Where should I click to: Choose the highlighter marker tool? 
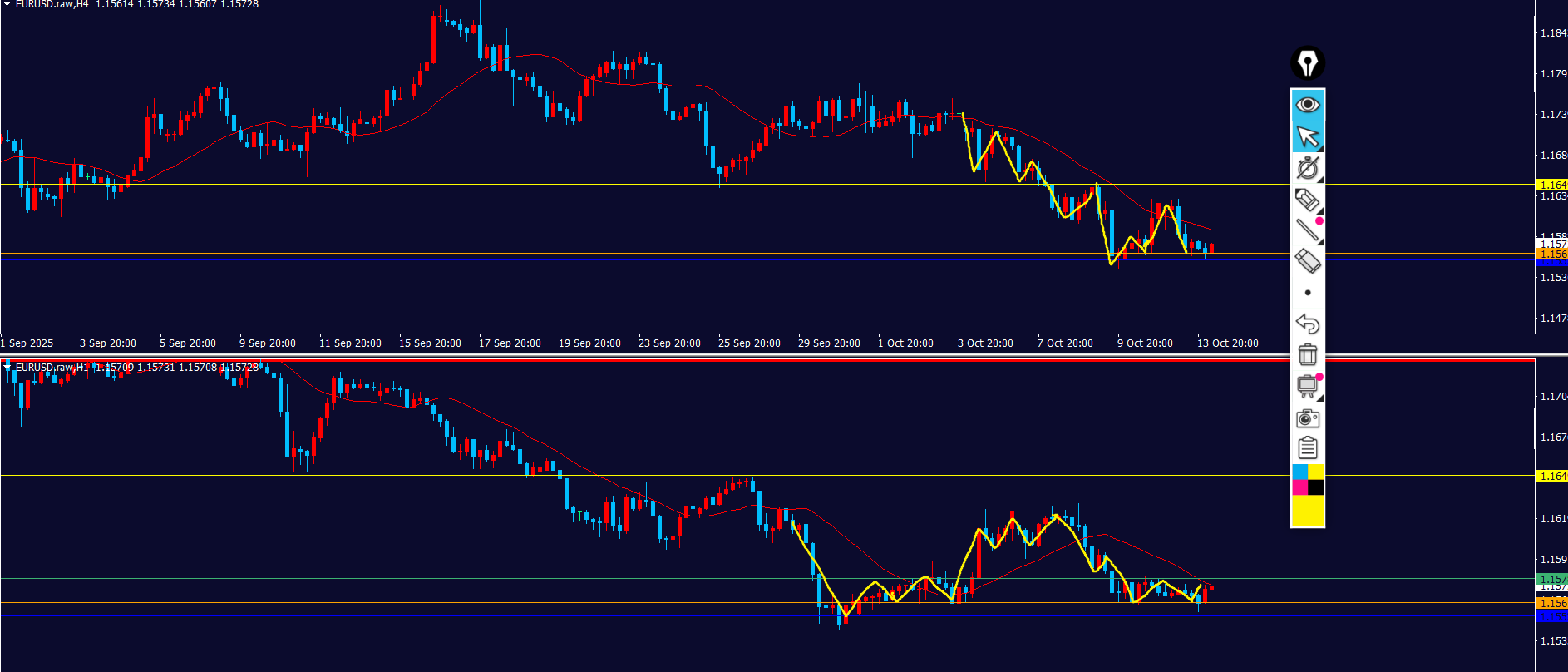[1307, 200]
